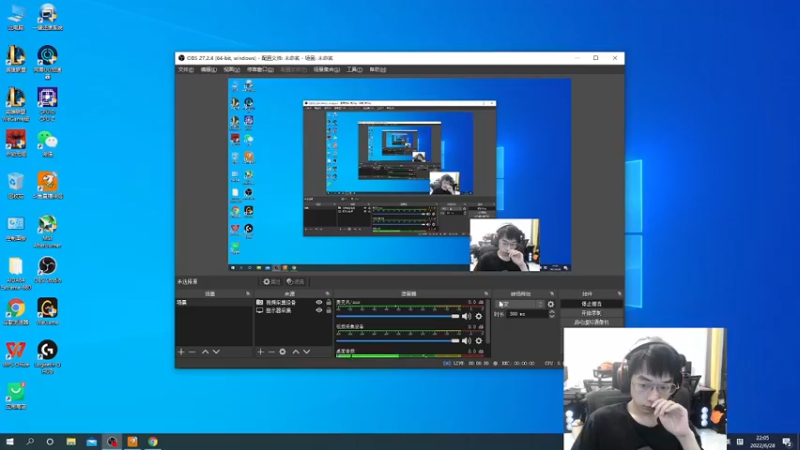Open Google Chrome desktop shortcut
This screenshot has width=800, height=450.
click(16, 311)
